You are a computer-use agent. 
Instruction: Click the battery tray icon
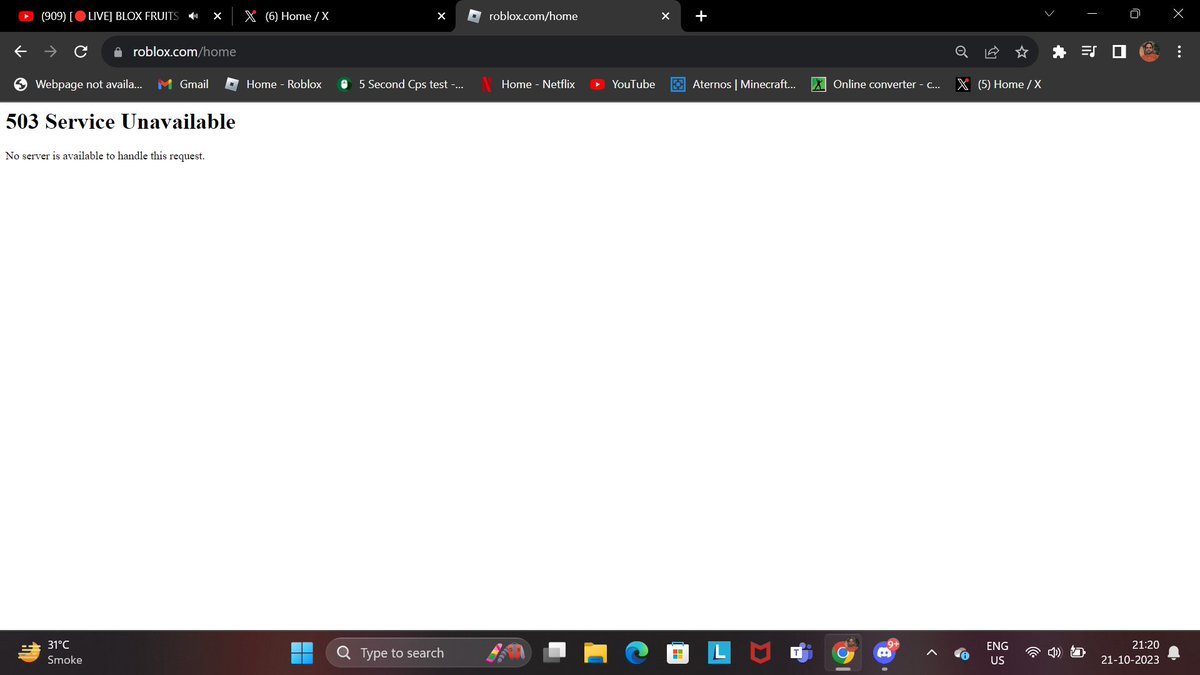click(1078, 653)
